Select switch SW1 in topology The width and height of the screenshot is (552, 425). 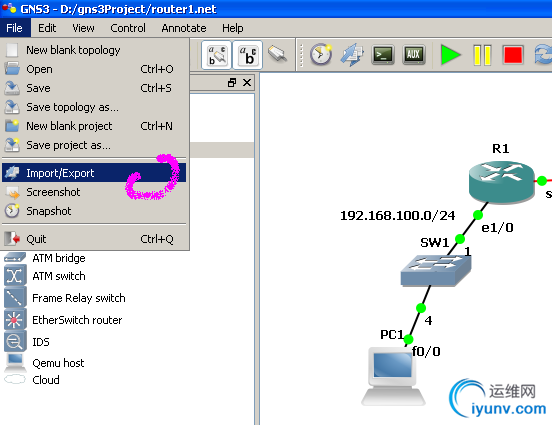[x=436, y=270]
